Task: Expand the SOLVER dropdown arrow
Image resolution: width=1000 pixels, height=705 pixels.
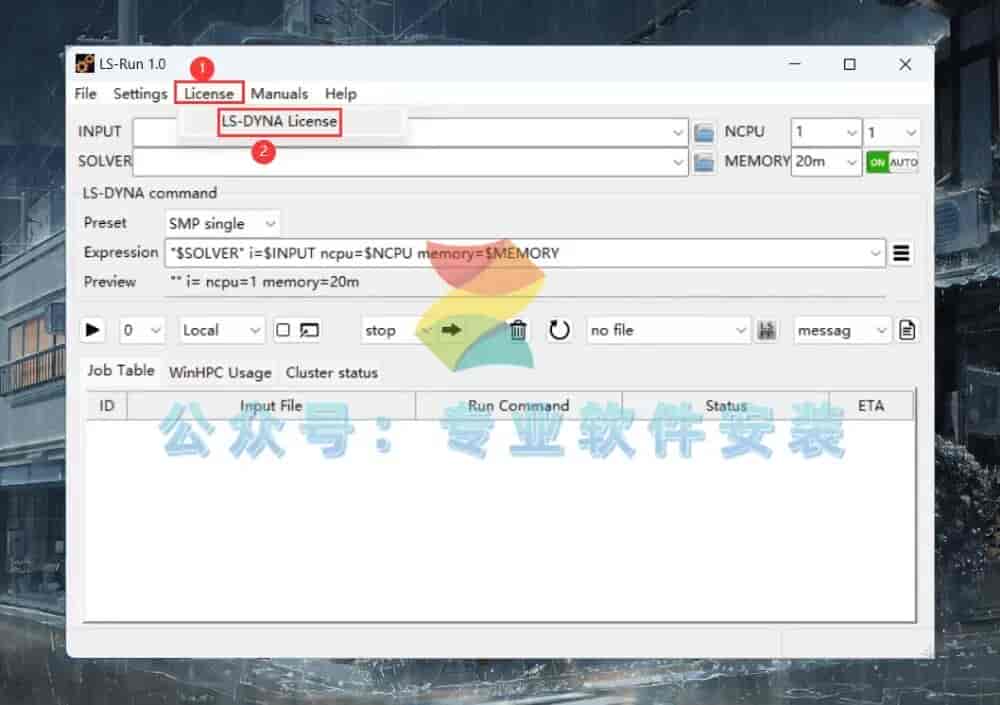Action: pyautogui.click(x=677, y=162)
